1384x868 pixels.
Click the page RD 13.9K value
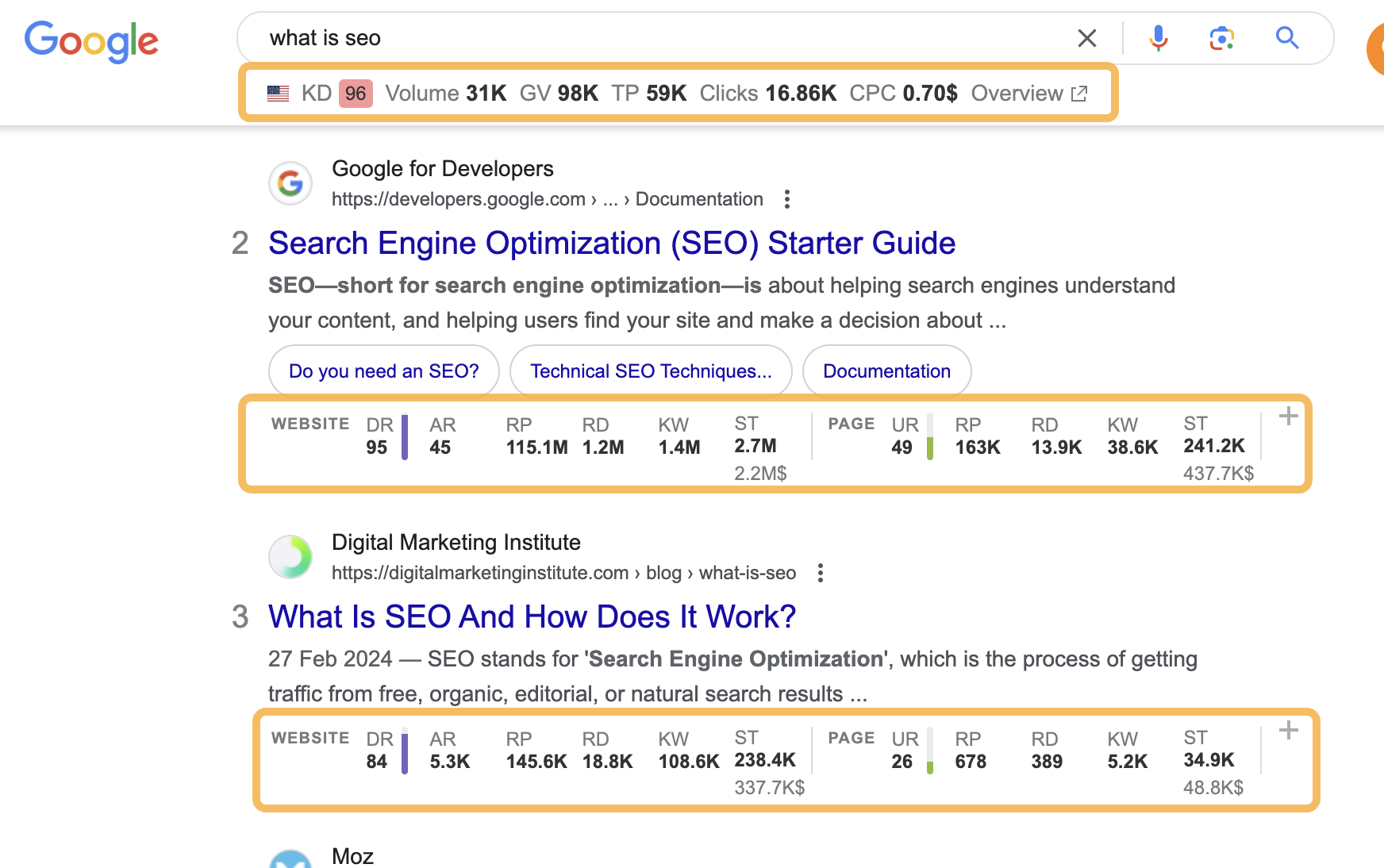tap(1057, 447)
